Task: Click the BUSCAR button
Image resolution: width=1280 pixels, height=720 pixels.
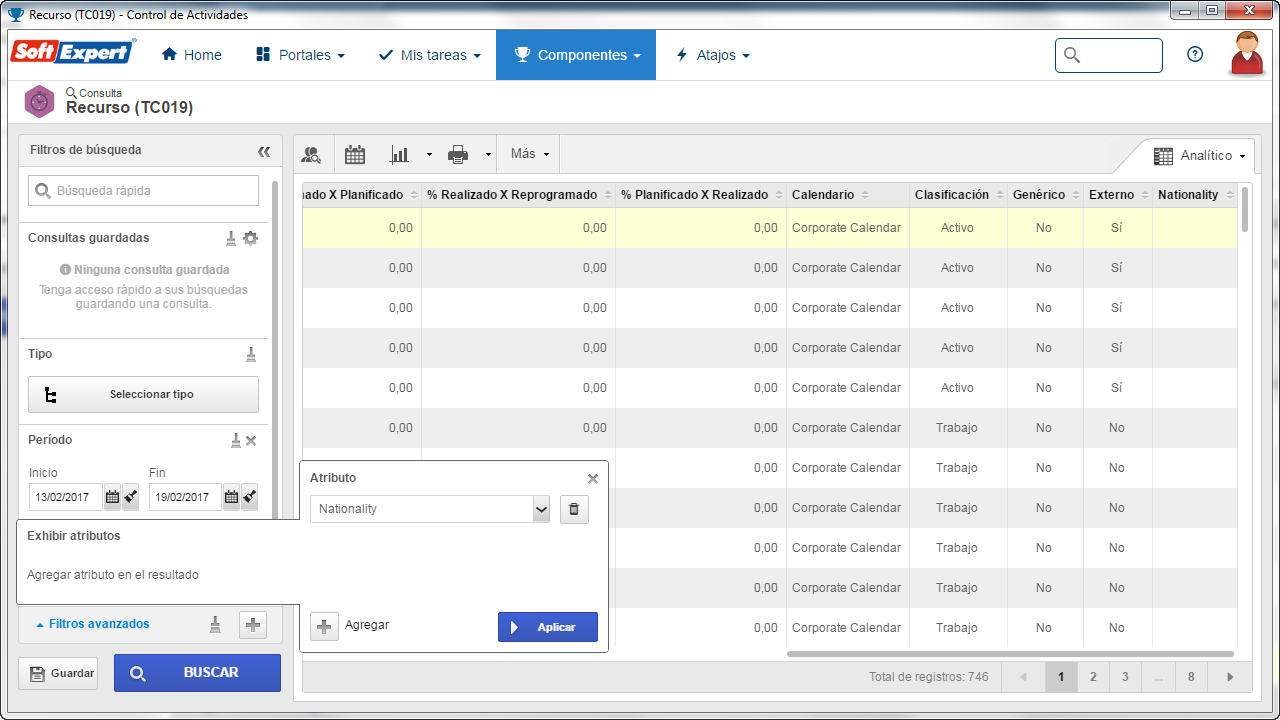Action: tap(197, 673)
